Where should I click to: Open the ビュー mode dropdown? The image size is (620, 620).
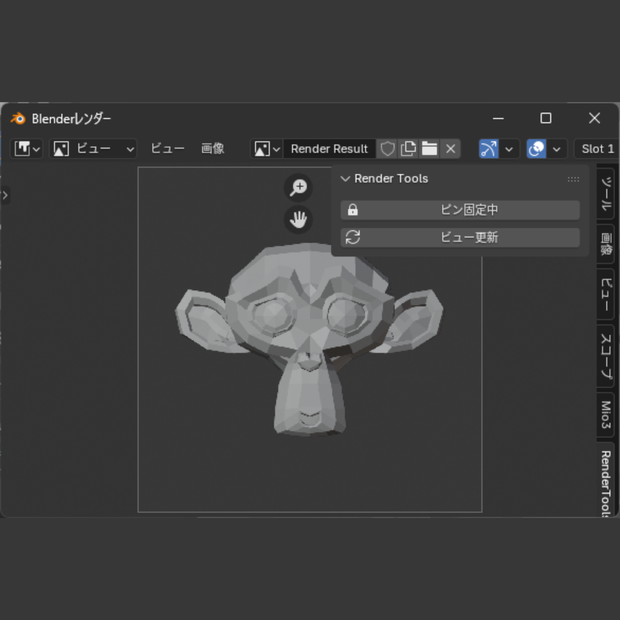coord(93,149)
